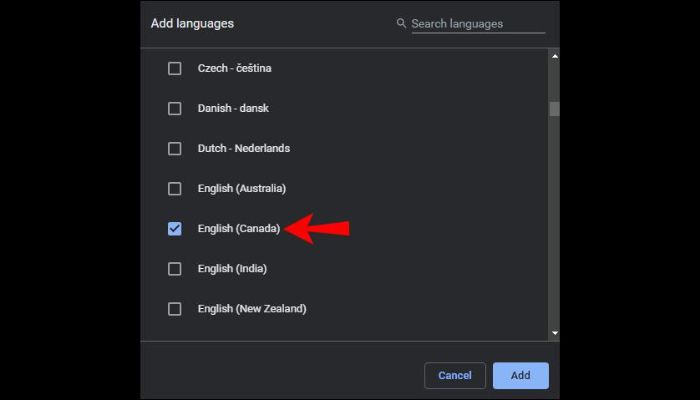700x400 pixels.
Task: Click the "Dutch - Nederlands" label
Action: pos(244,149)
